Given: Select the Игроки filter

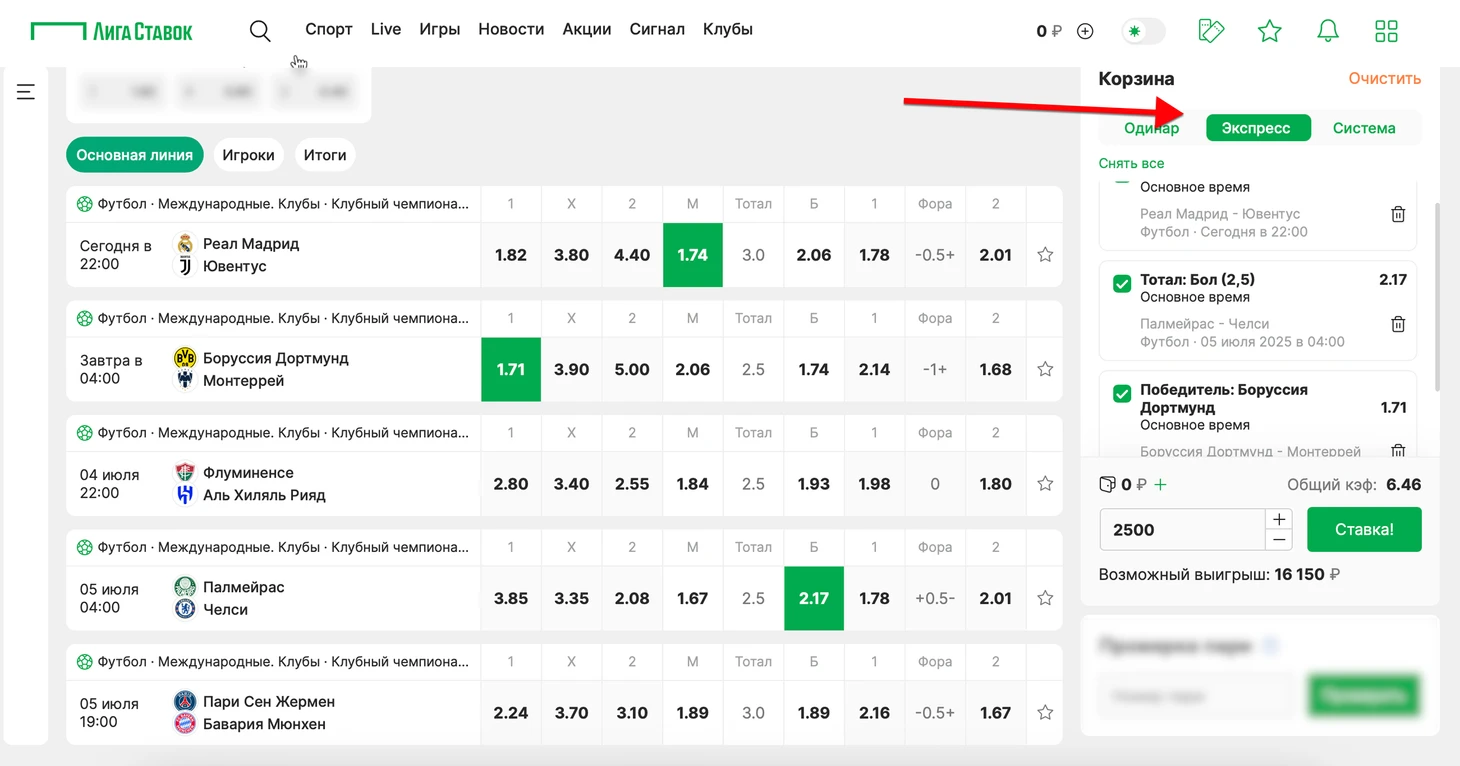Looking at the screenshot, I should tap(248, 155).
